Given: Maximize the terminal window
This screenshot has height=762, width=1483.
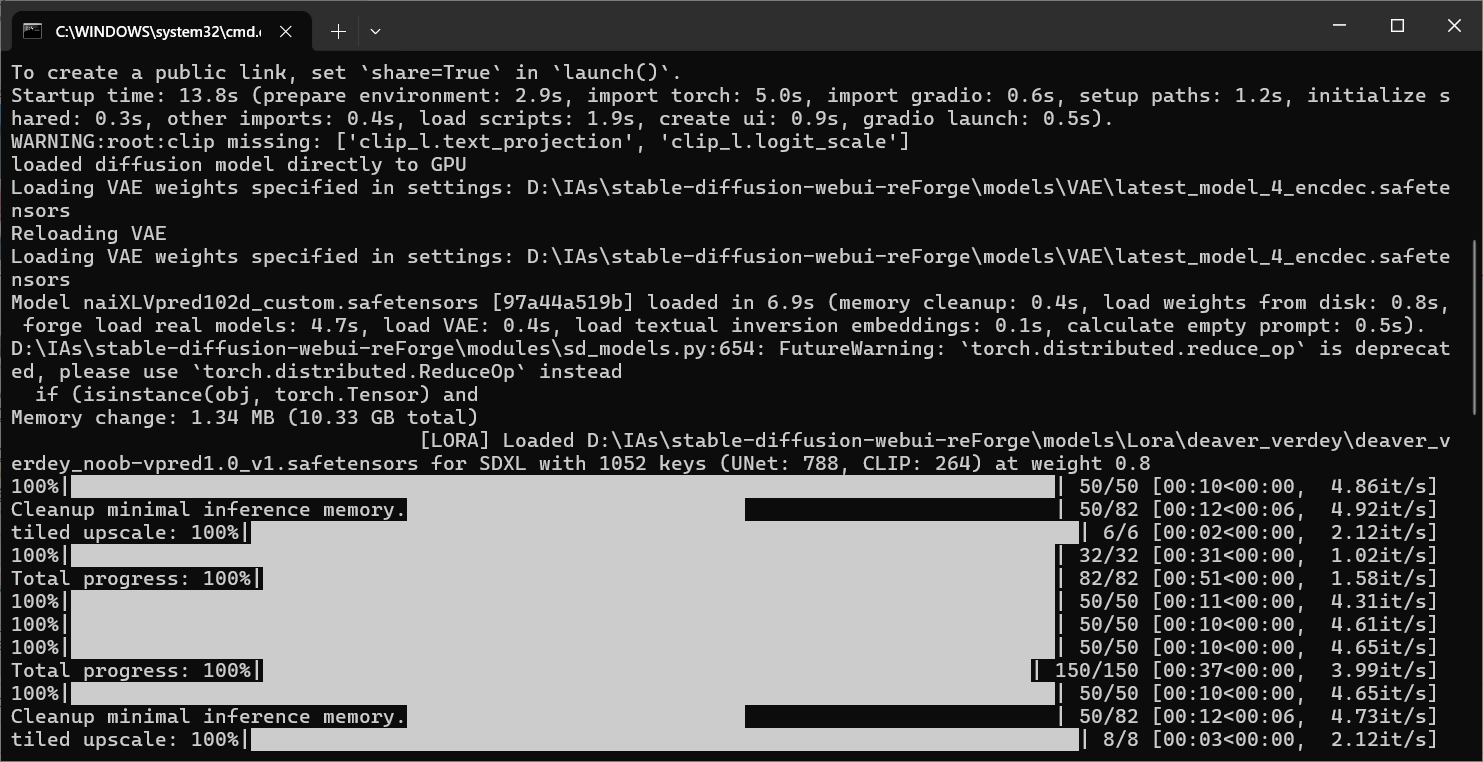Looking at the screenshot, I should pos(1398,26).
